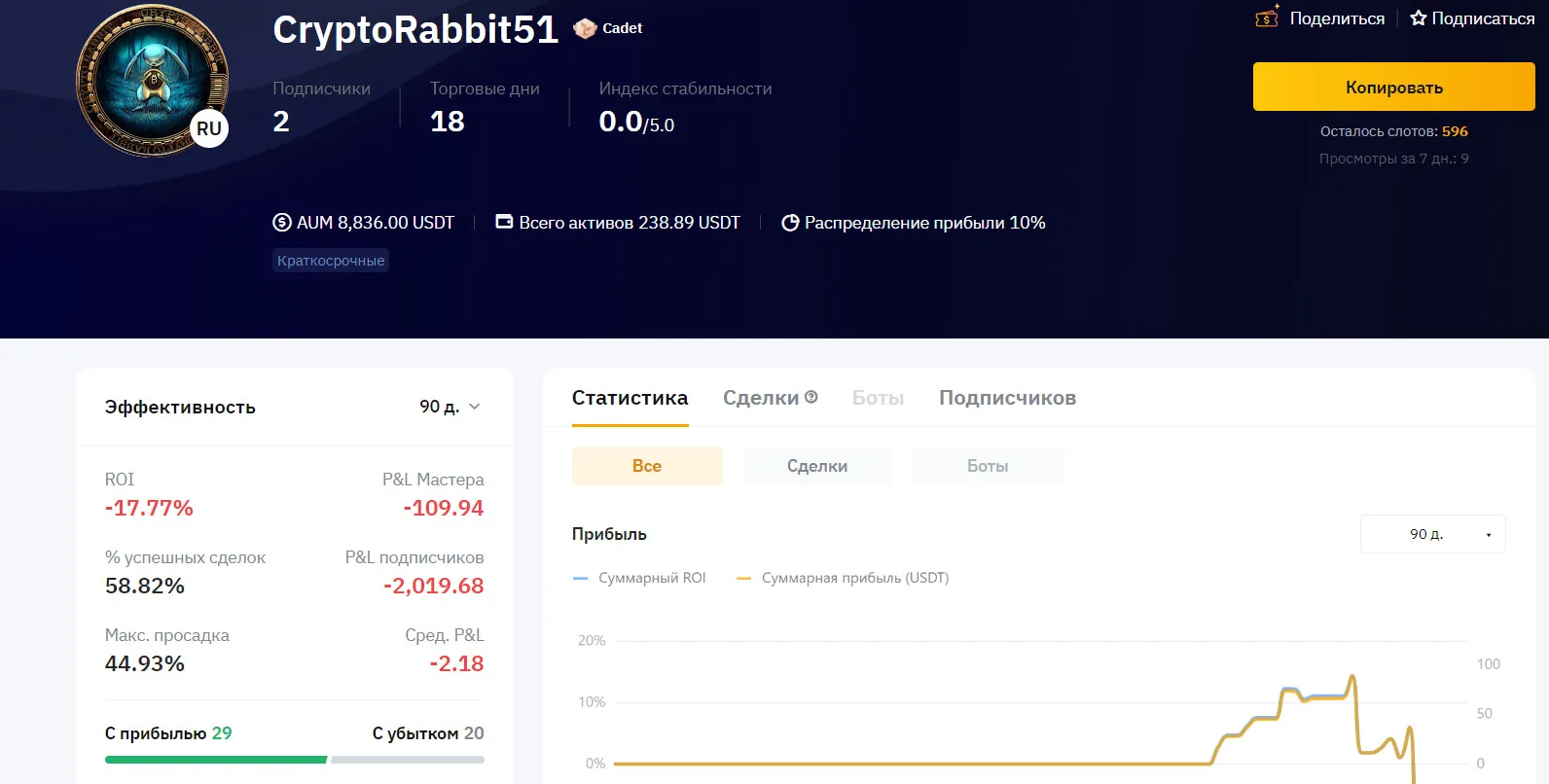Switch to the Сделки tab
The image size is (1549, 784).
click(x=761, y=398)
